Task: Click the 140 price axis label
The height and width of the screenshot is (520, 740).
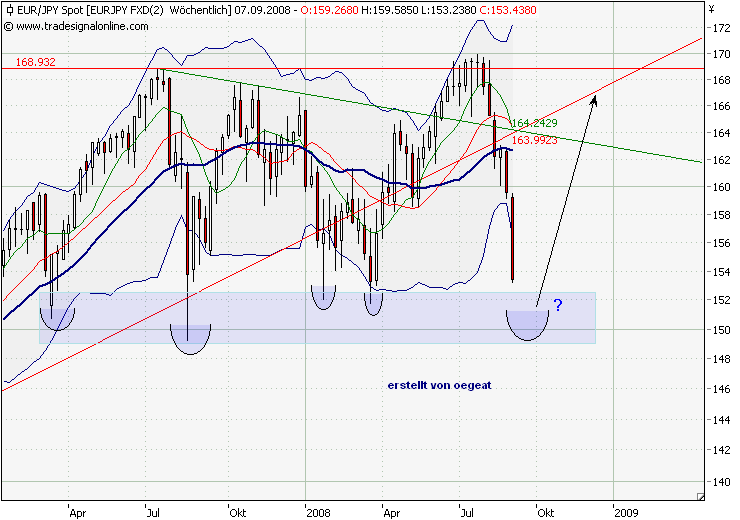Action: point(721,482)
